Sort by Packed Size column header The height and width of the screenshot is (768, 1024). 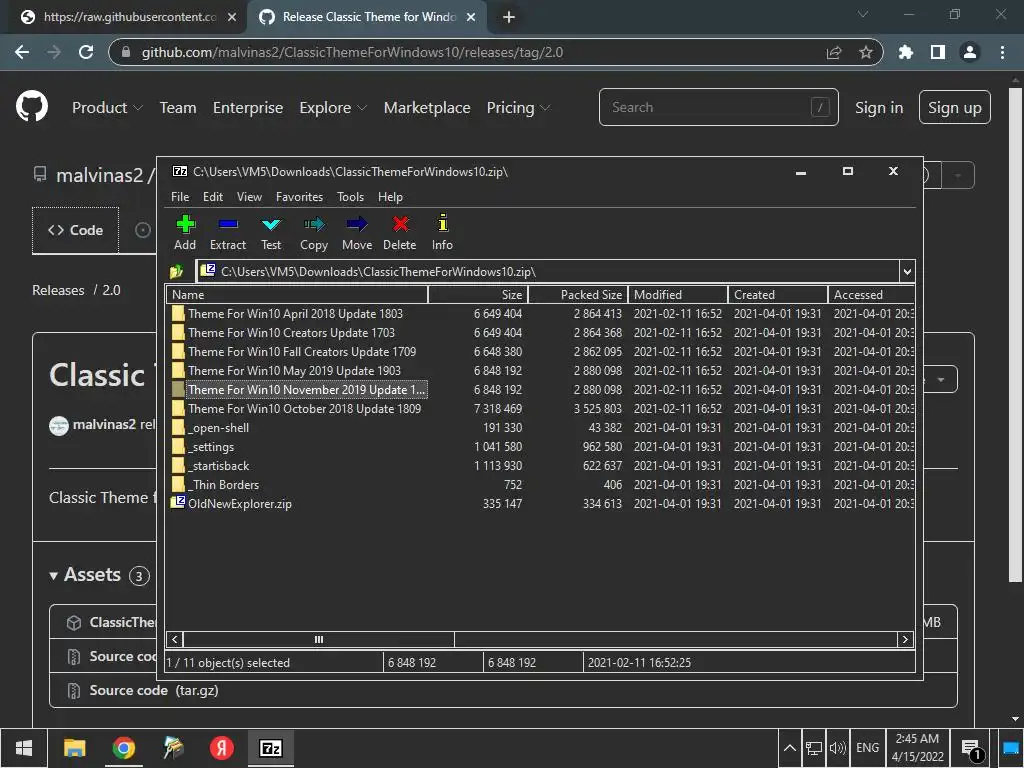578,295
